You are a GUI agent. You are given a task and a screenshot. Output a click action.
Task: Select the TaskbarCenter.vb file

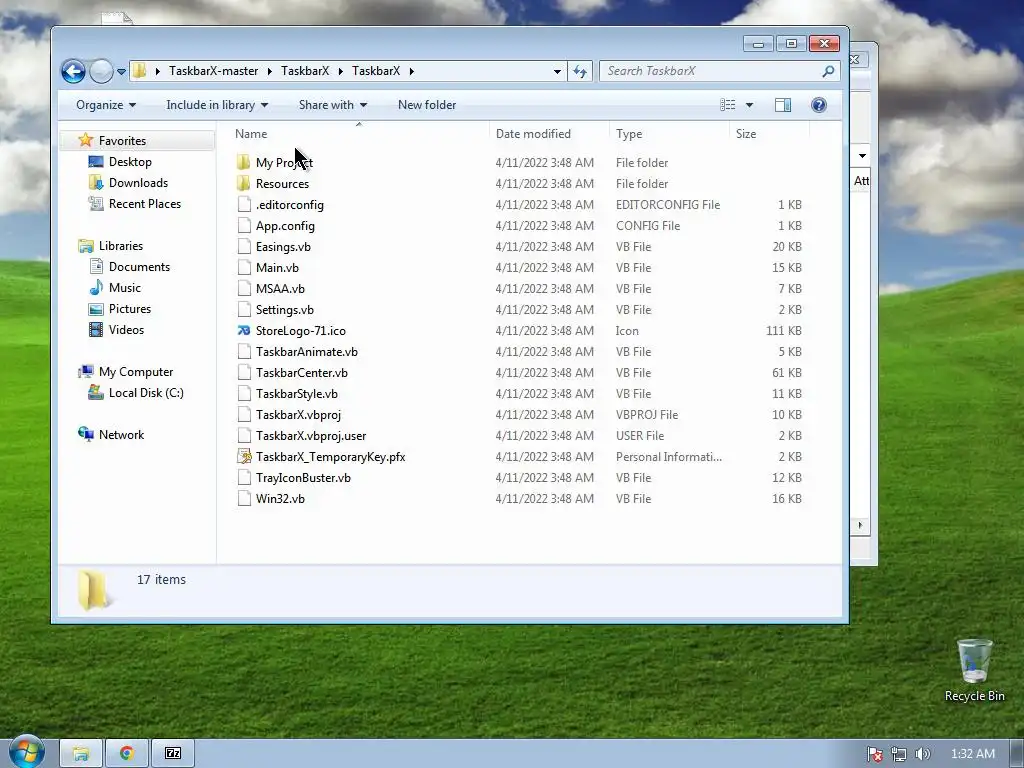pyautogui.click(x=302, y=373)
